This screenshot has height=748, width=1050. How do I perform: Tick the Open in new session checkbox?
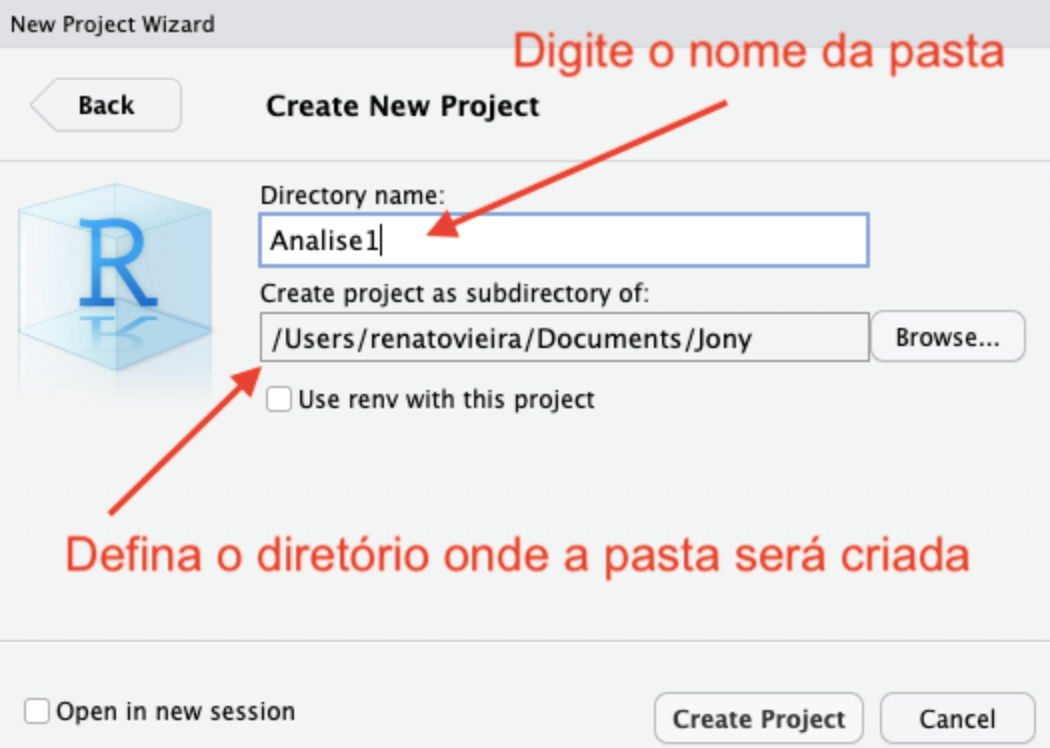37,712
